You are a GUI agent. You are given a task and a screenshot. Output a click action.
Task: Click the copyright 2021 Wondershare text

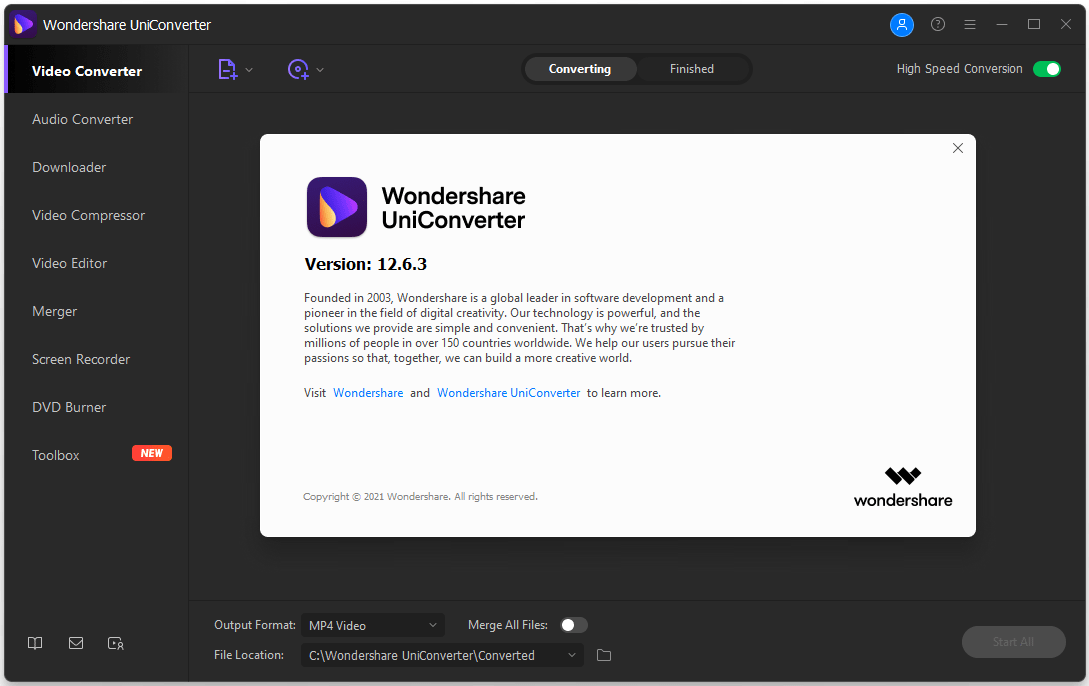pyautogui.click(x=420, y=496)
